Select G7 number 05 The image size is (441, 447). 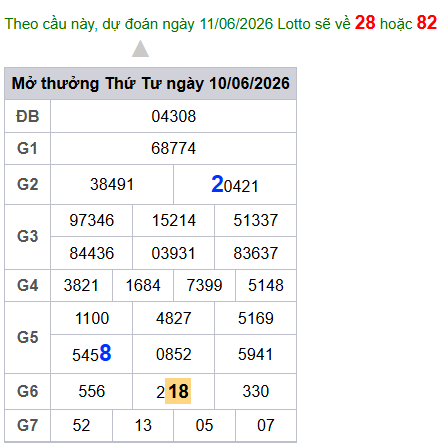click(x=204, y=426)
